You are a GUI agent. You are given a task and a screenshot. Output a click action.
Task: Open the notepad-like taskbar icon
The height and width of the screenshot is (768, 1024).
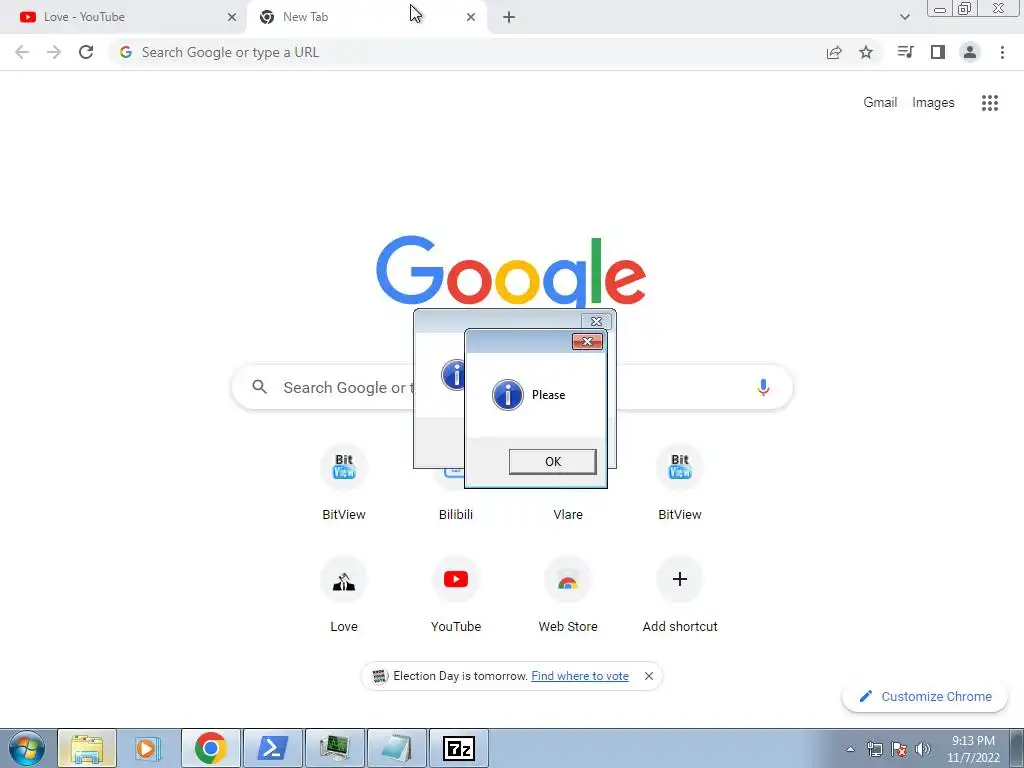(396, 748)
